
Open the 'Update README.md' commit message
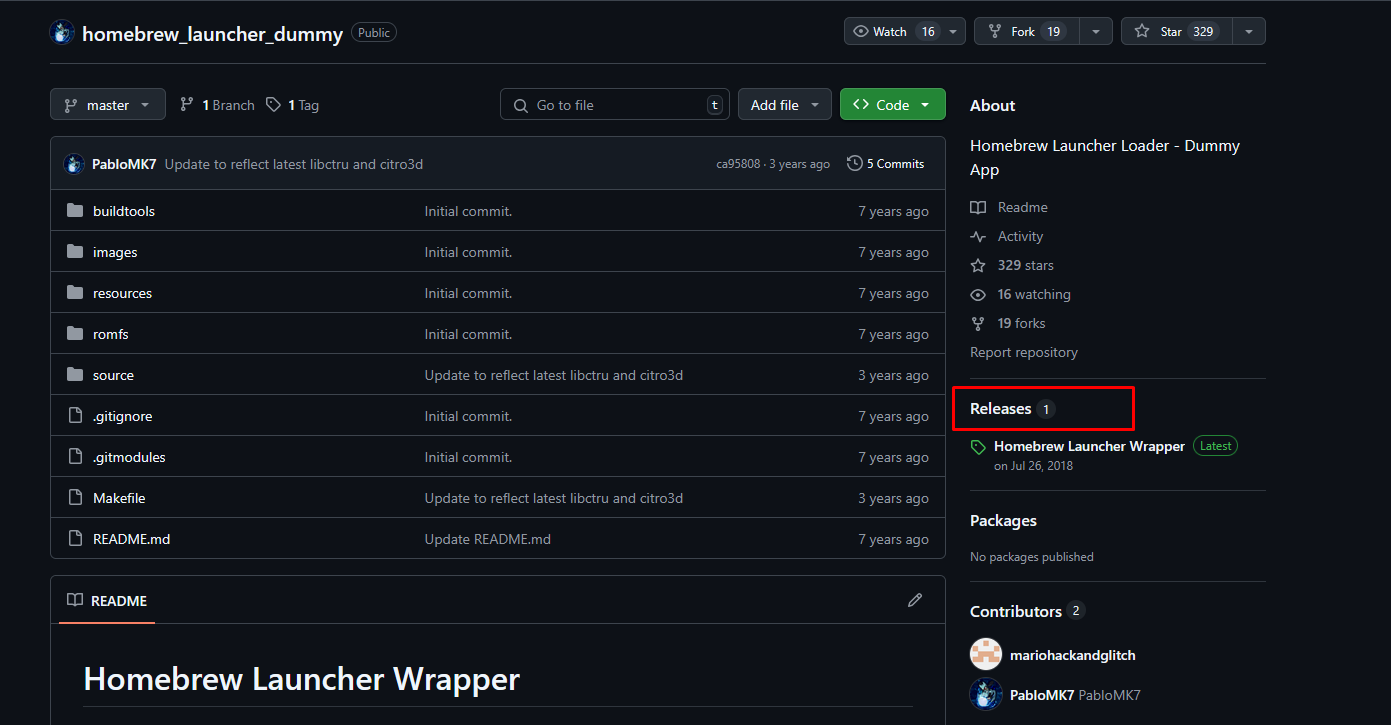click(x=488, y=539)
